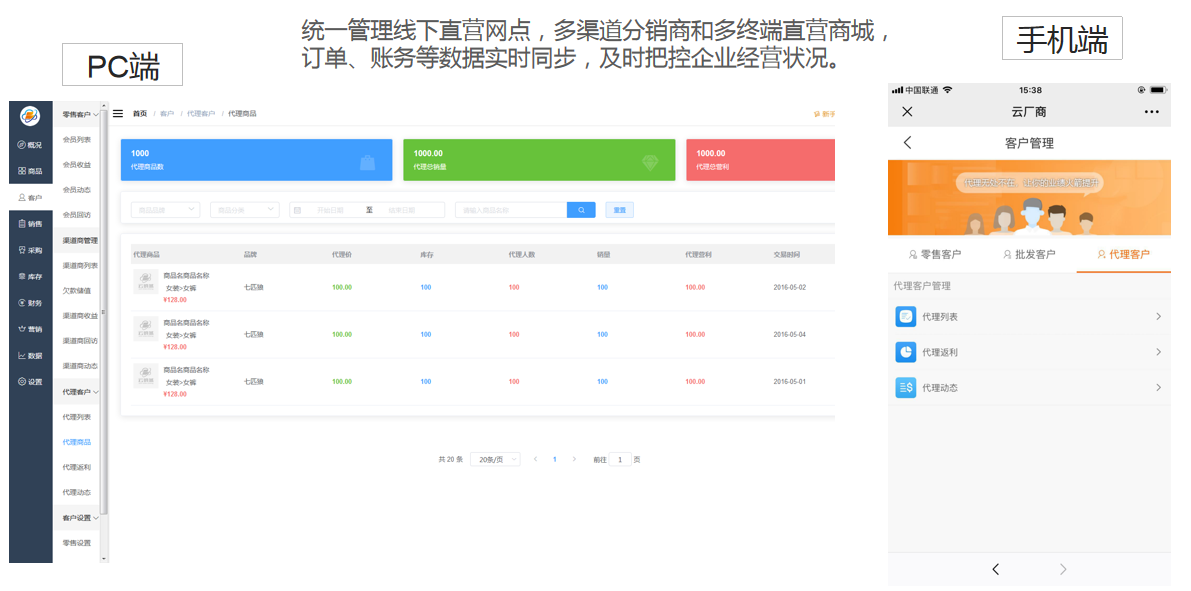The width and height of the screenshot is (1191, 591).
Task: Open the mobile three-dots more menu
Action: coord(1152,112)
